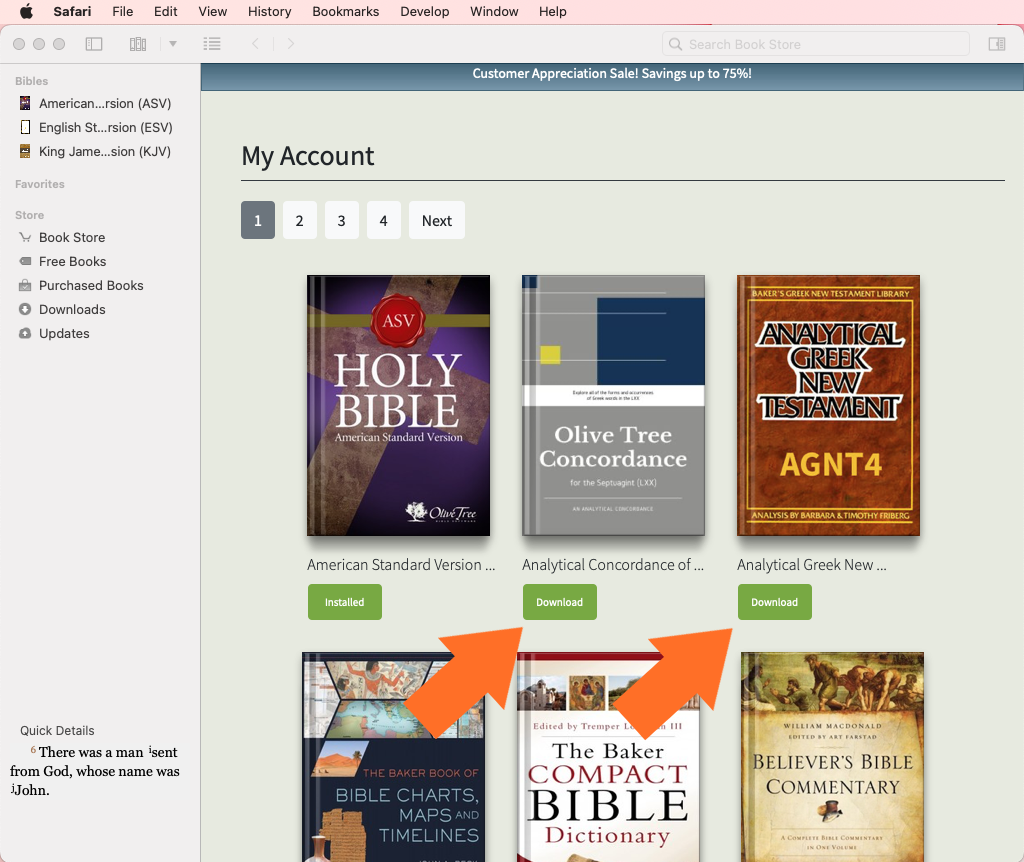Open the Help menu
1024x862 pixels.
click(552, 11)
